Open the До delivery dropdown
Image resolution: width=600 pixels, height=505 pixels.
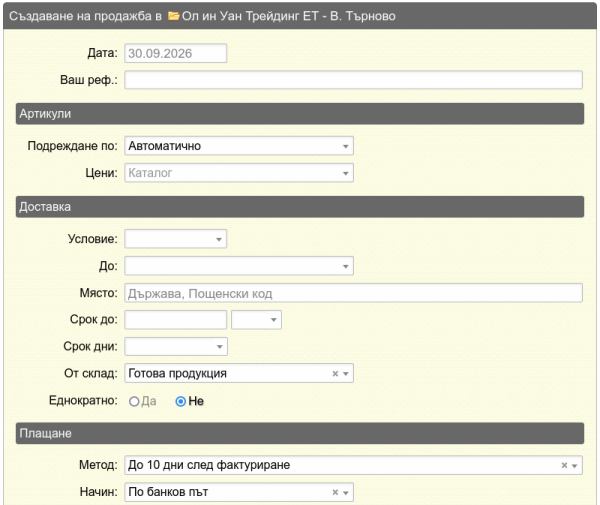[239, 266]
